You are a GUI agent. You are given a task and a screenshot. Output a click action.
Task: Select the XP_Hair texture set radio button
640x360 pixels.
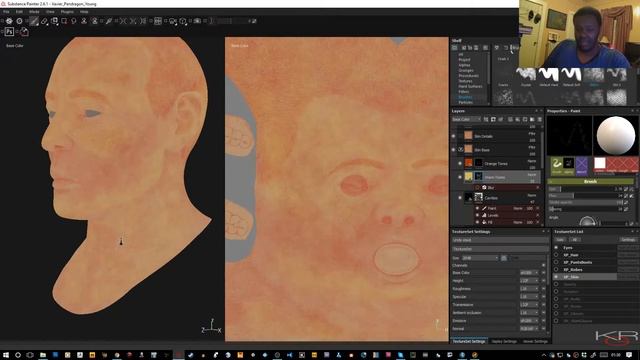click(x=556, y=255)
